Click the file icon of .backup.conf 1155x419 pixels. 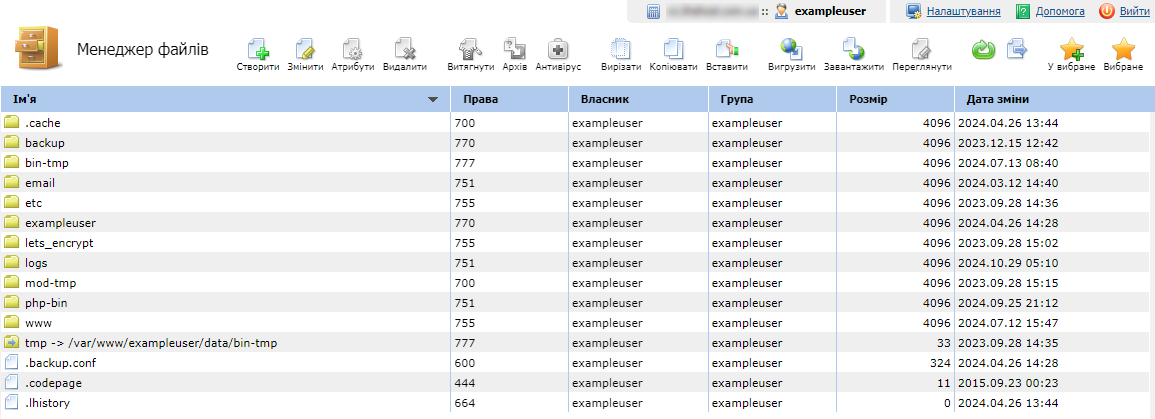11,362
